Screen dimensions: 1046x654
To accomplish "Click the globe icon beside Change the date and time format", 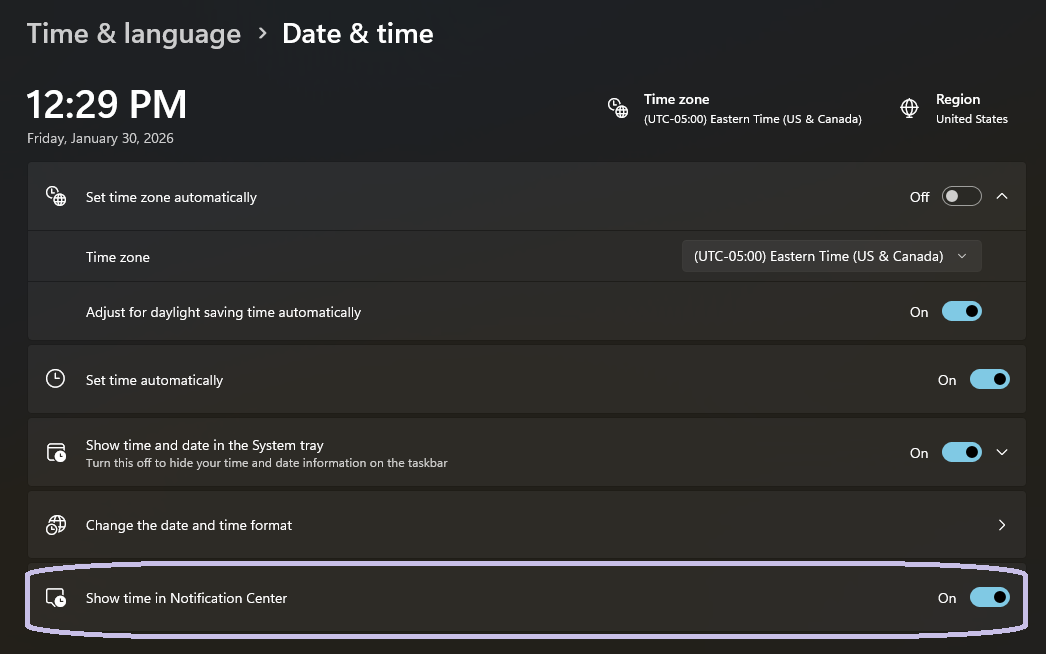I will click(55, 524).
